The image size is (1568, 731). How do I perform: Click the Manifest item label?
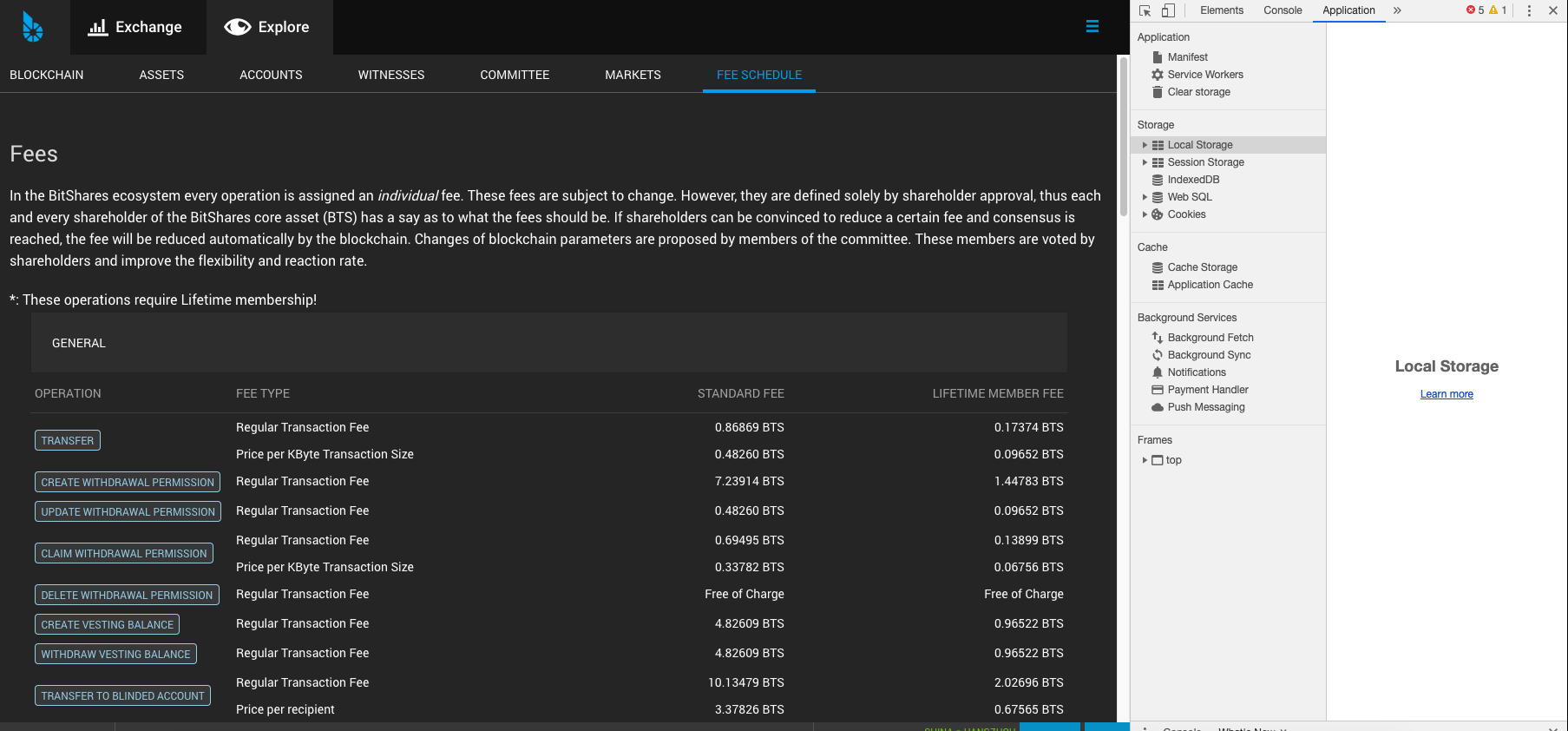click(1187, 57)
